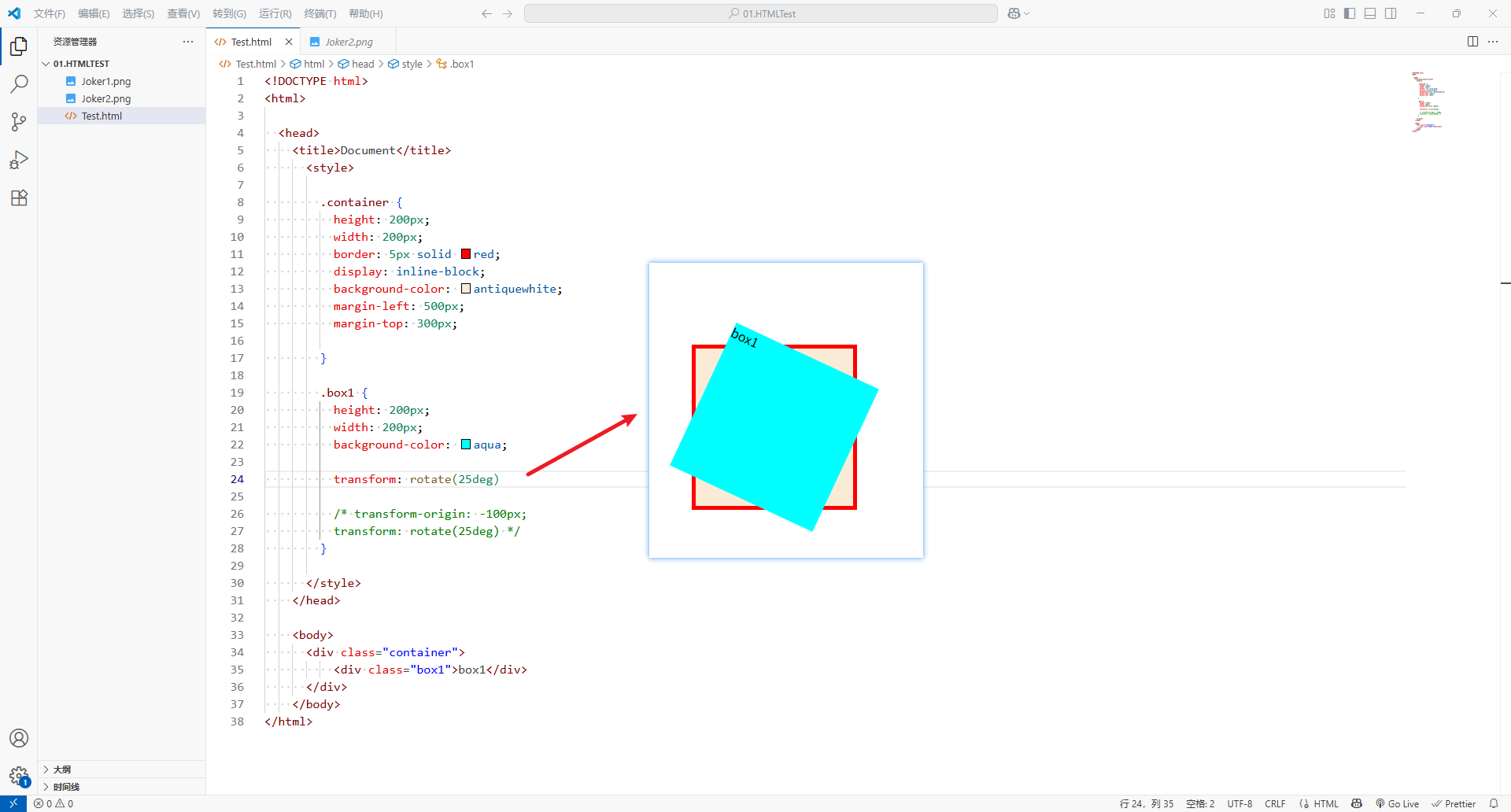The image size is (1511, 812).
Task: Open the 选择(S) menu
Action: pyautogui.click(x=138, y=13)
